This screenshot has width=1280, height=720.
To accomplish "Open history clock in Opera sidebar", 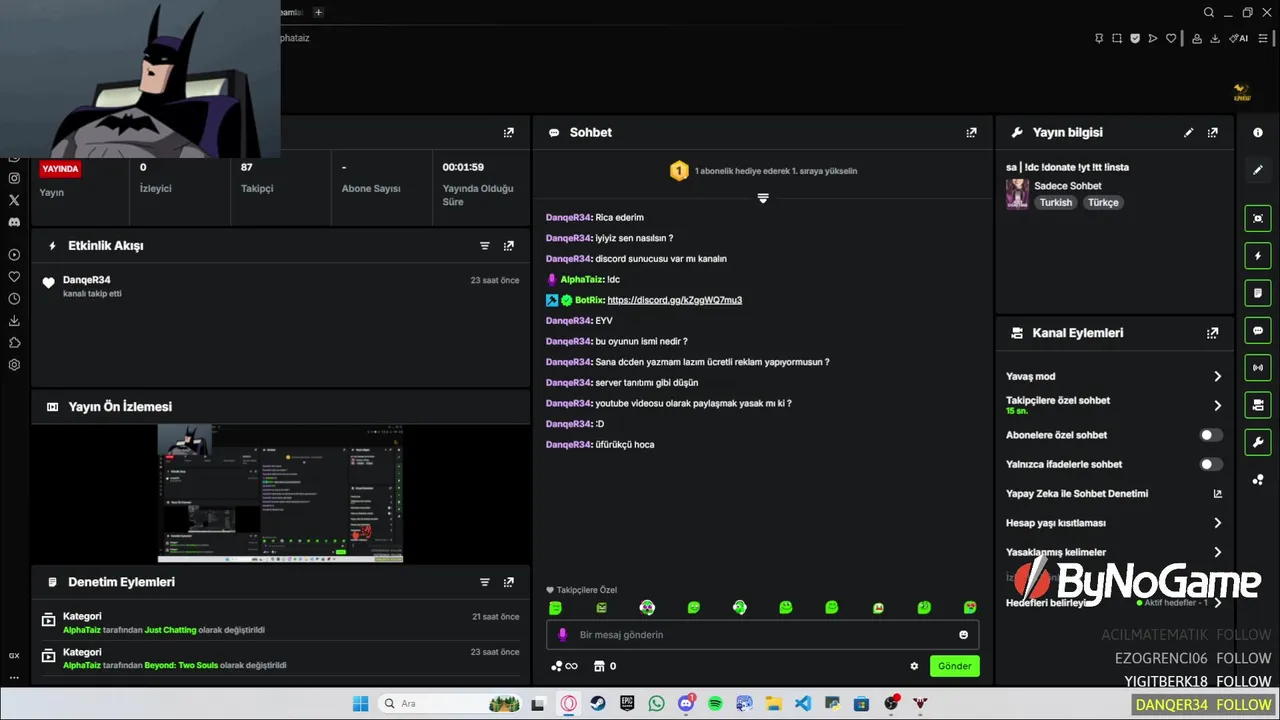I will click(x=14, y=299).
